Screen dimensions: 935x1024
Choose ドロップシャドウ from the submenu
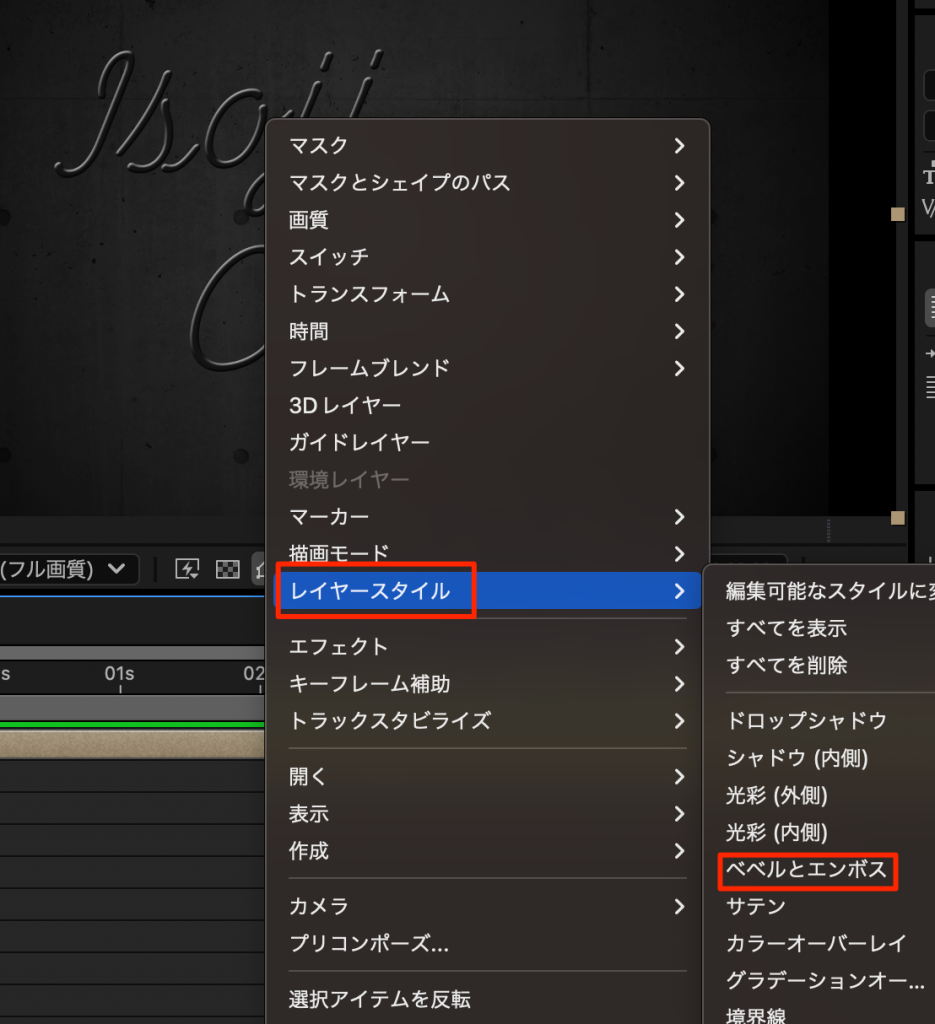point(806,721)
